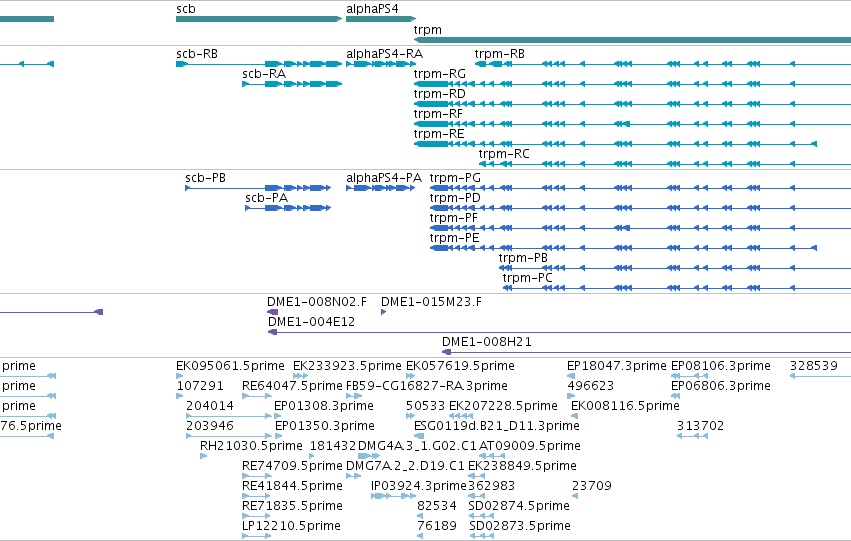Select the RE71835.5prime EST label
851x541 pixels.
pos(293,507)
